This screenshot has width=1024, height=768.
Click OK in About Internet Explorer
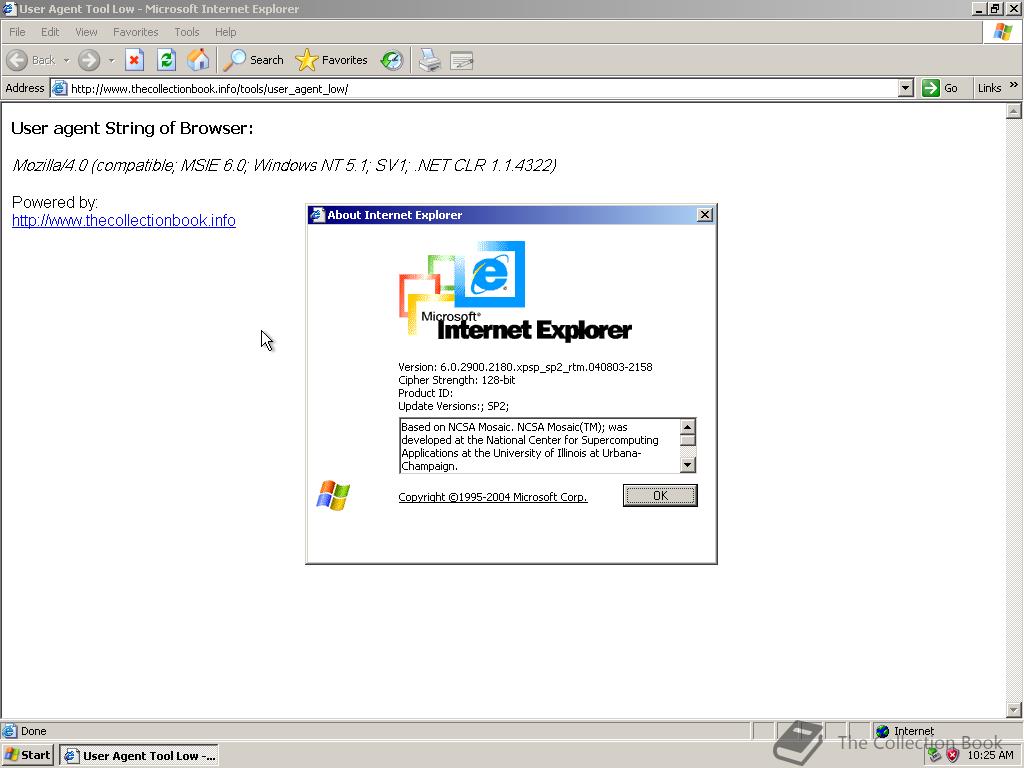(660, 496)
